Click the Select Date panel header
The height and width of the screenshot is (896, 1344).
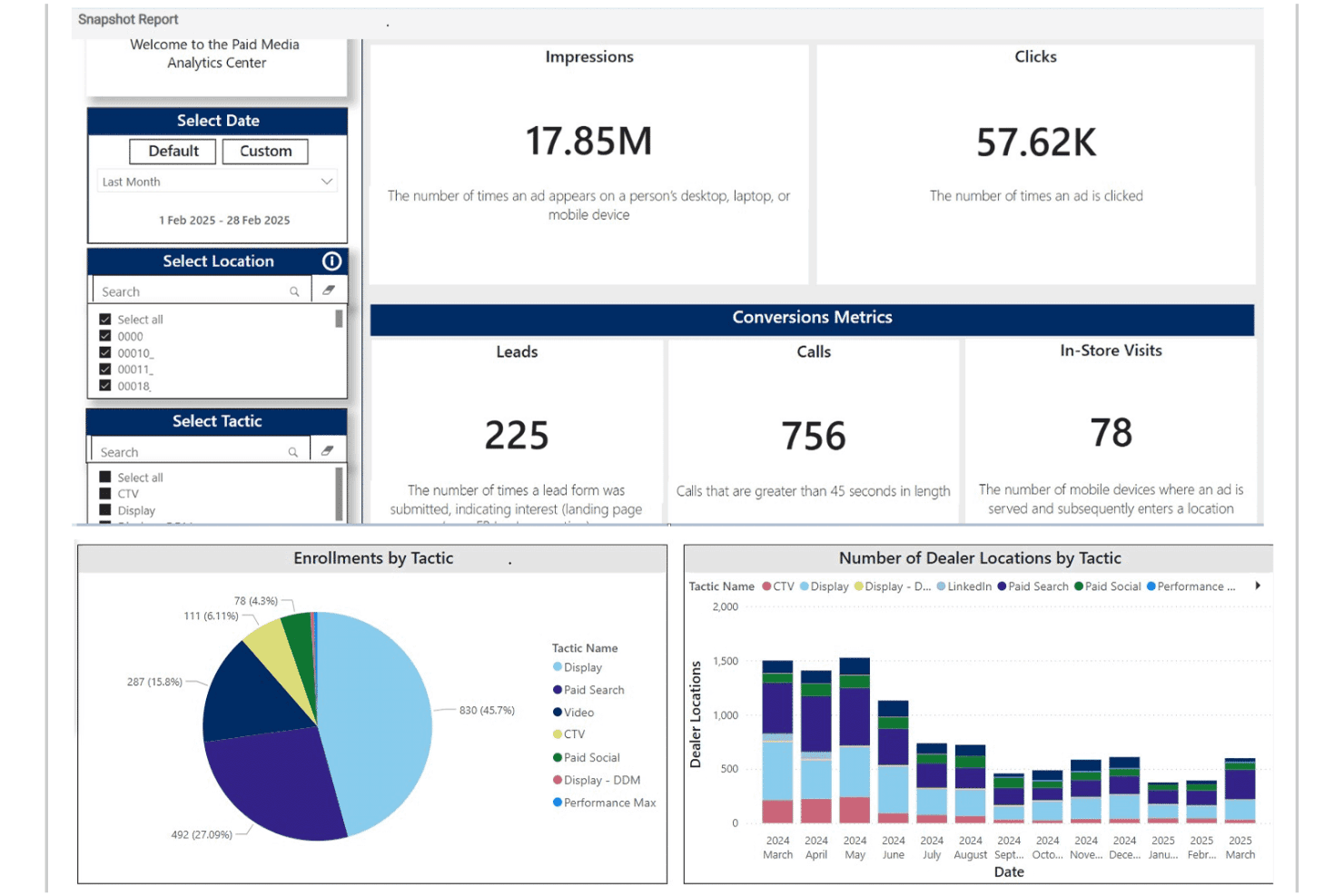pos(217,121)
